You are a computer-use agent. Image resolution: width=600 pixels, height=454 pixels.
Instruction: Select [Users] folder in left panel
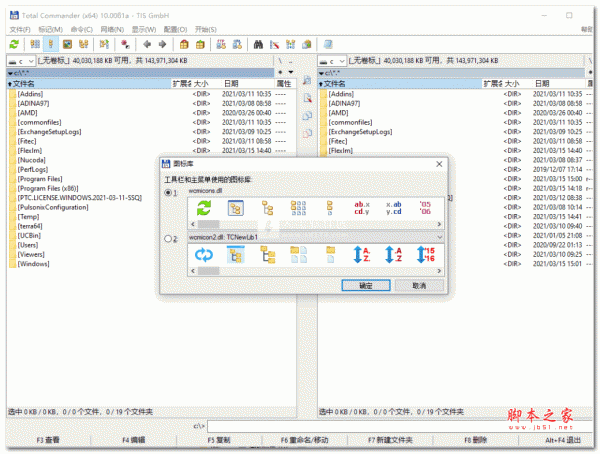tap(28, 245)
